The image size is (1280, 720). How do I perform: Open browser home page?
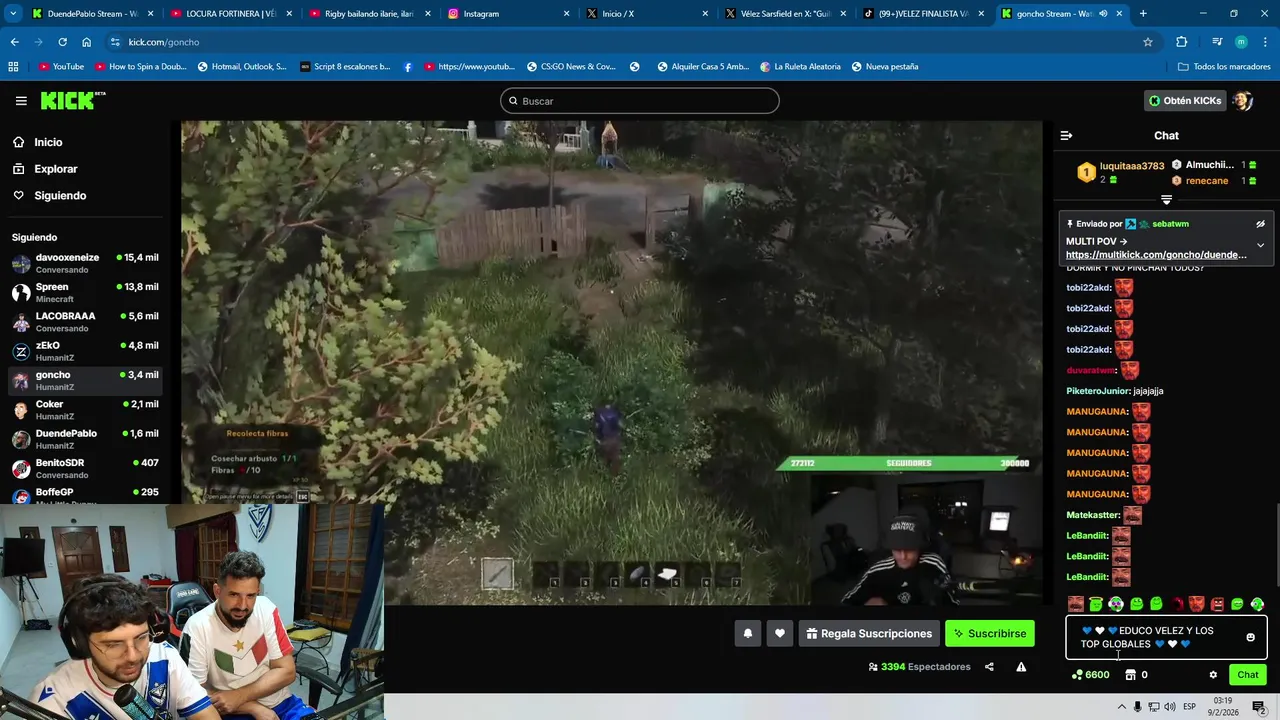[86, 42]
